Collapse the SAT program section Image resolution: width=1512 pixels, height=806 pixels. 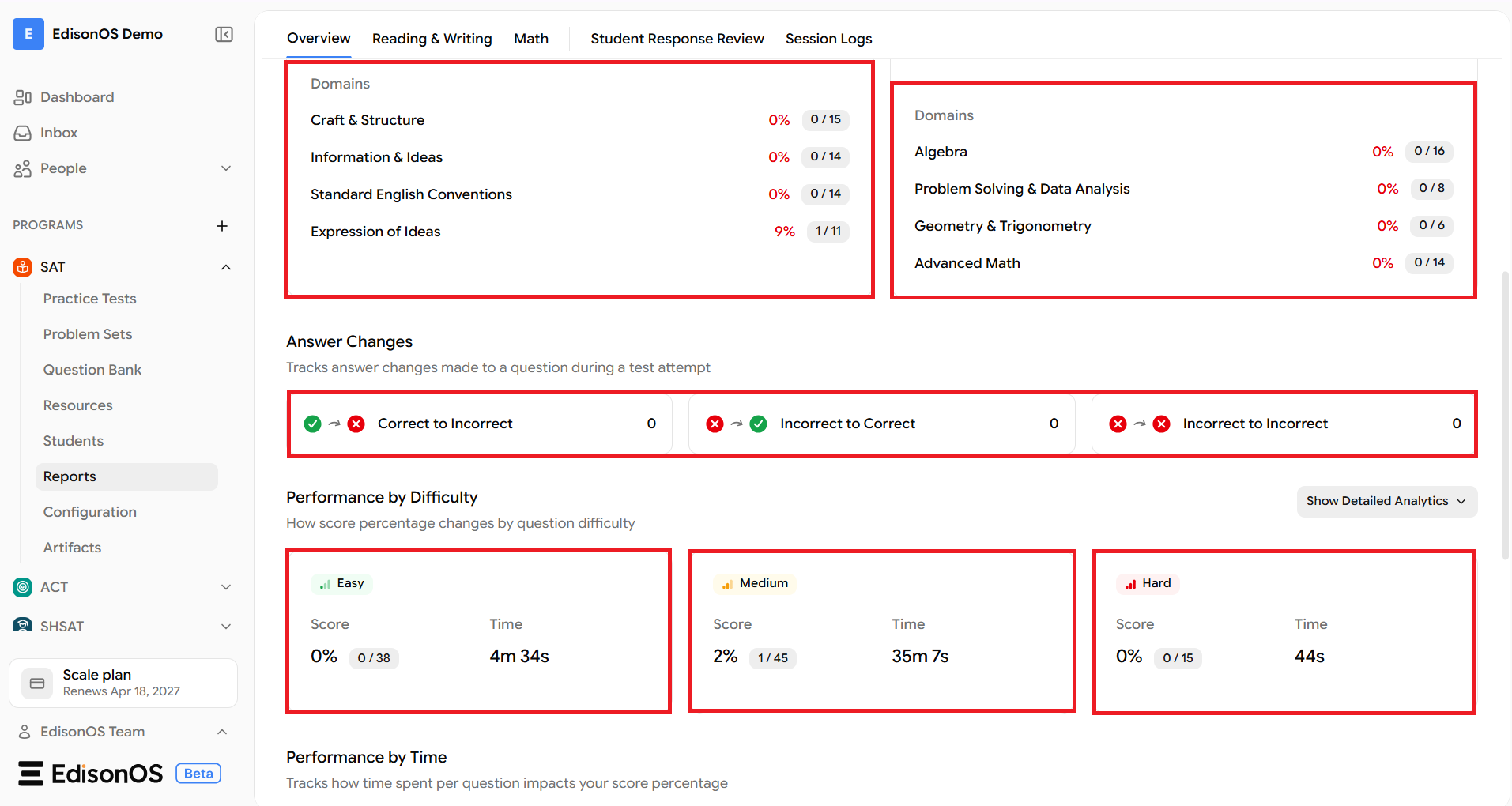click(226, 267)
